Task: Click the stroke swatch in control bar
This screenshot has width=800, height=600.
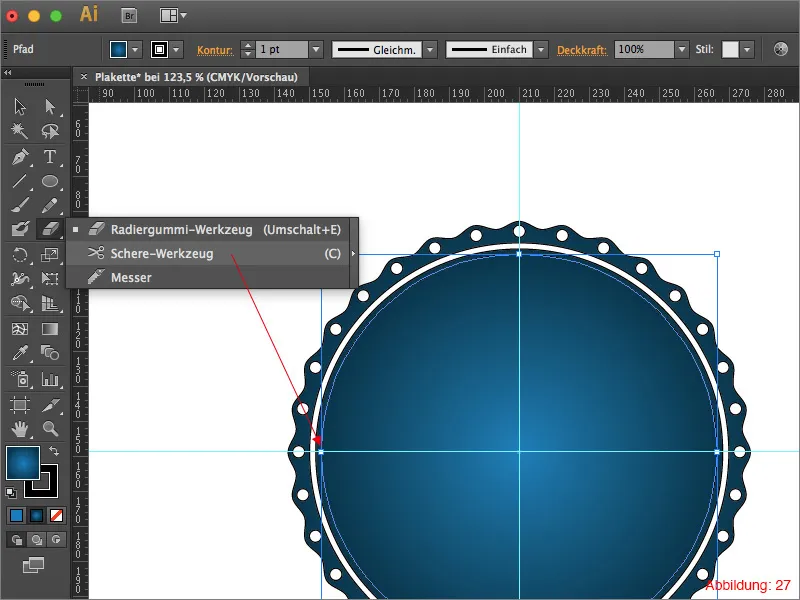Action: [x=159, y=49]
